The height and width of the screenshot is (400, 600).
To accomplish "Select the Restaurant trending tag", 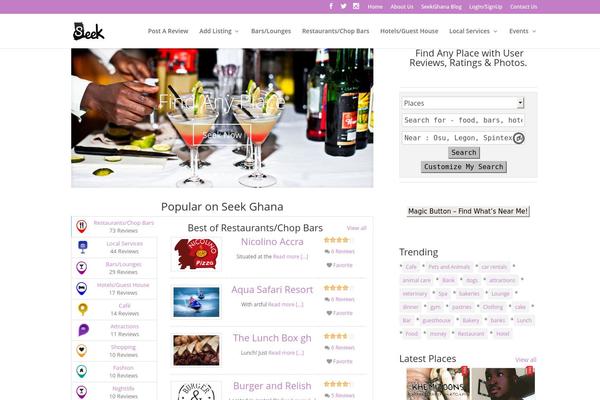I will click(x=471, y=334).
